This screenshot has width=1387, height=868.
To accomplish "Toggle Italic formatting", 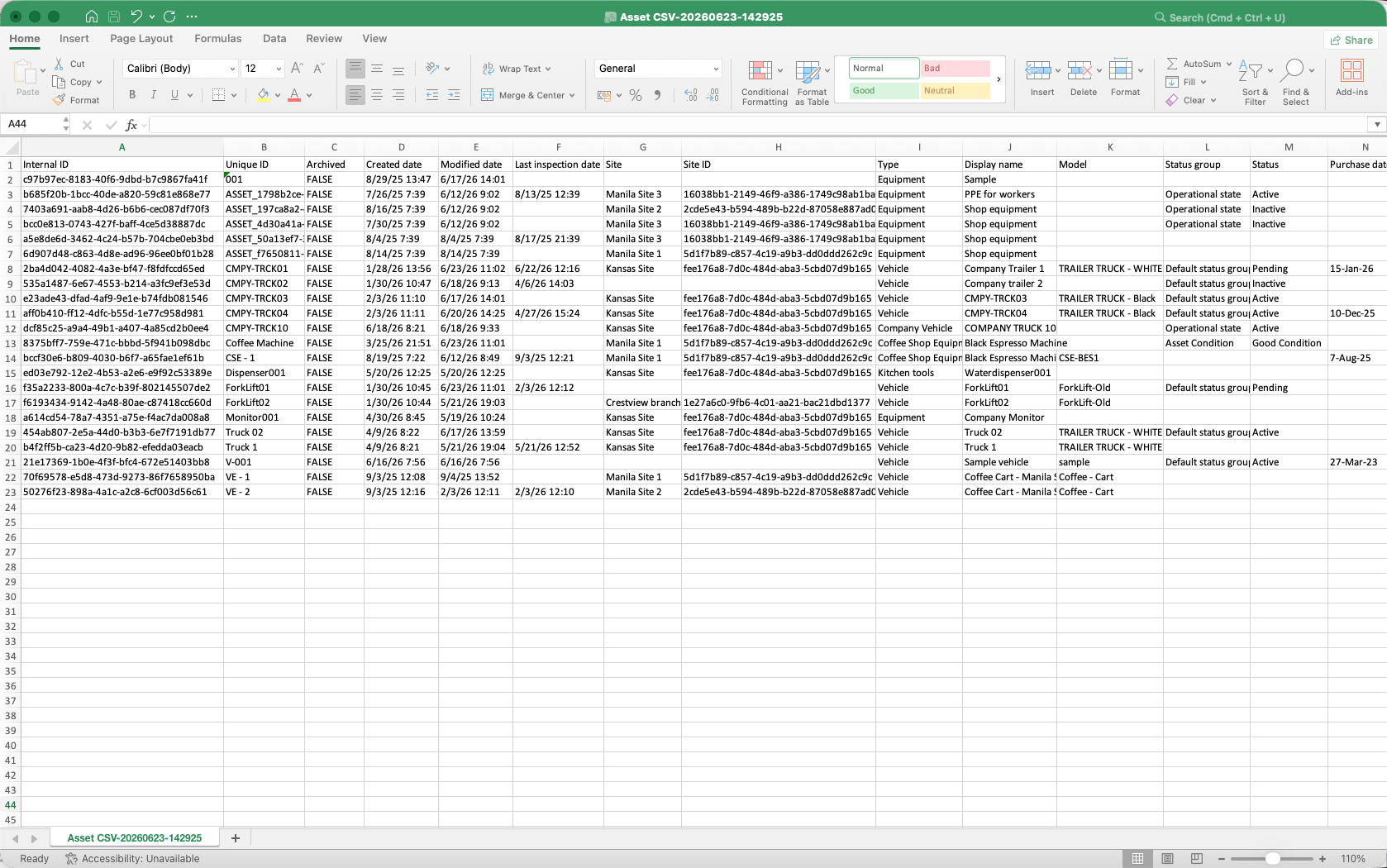I will pos(154,95).
